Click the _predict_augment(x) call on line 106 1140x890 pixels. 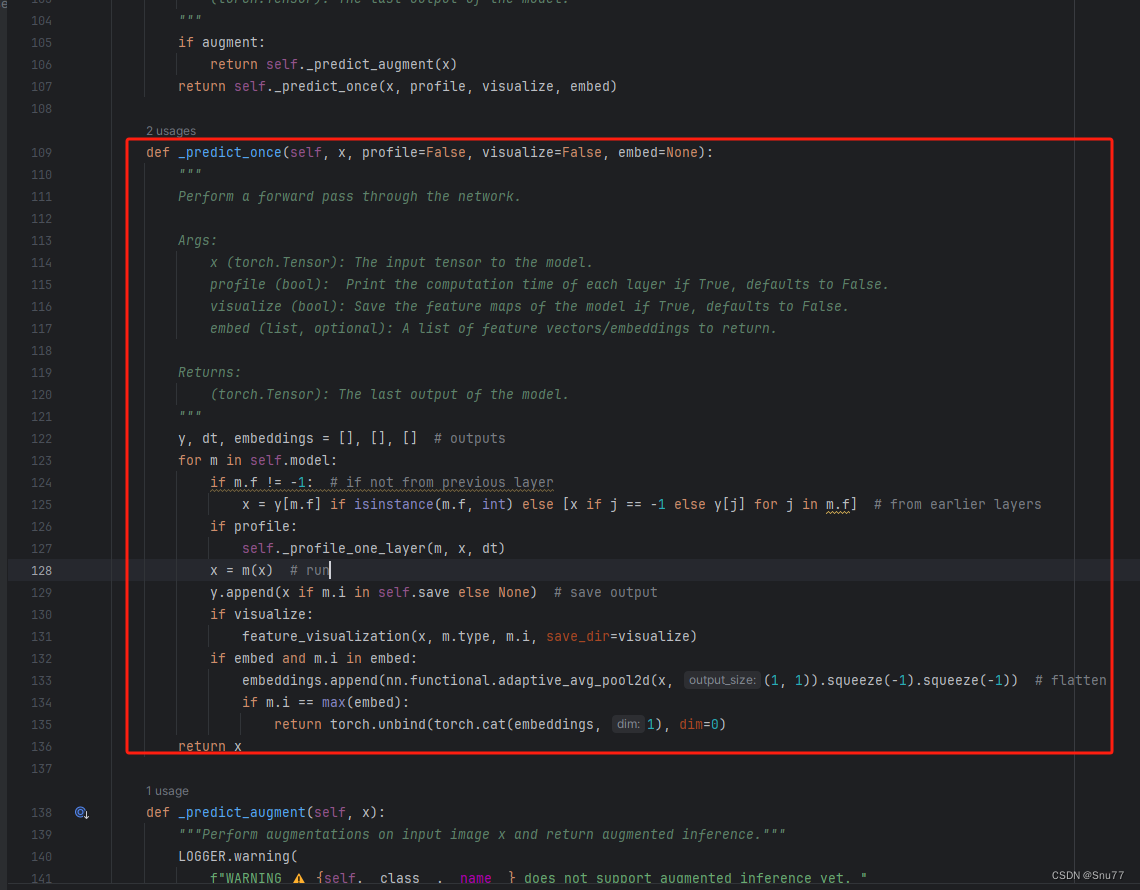click(x=382, y=65)
